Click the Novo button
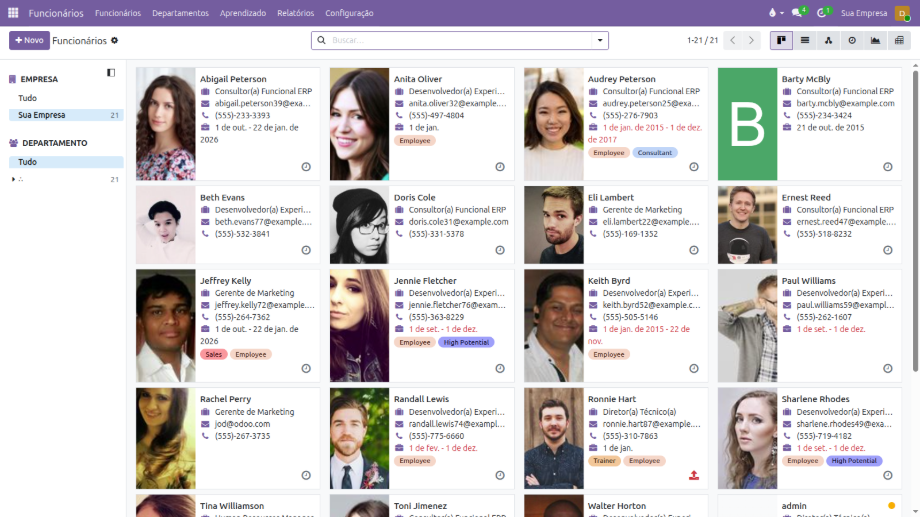The width and height of the screenshot is (920, 517). point(29,40)
